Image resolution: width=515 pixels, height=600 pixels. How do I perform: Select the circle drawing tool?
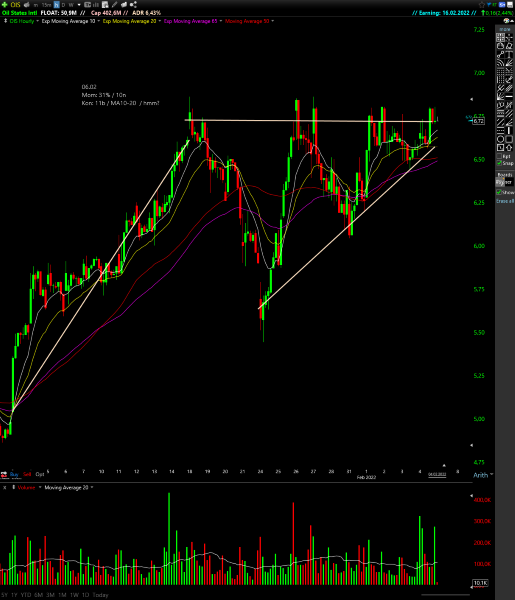tap(500, 139)
